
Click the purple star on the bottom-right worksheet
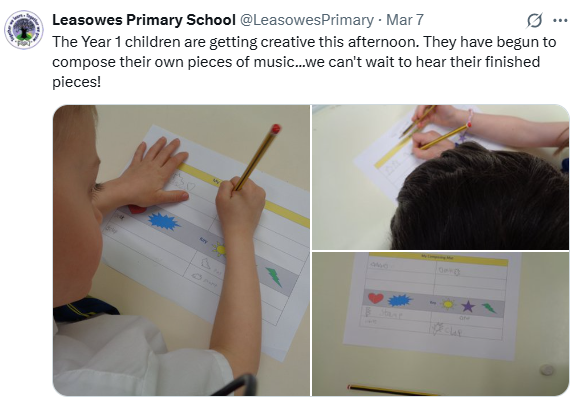468,307
